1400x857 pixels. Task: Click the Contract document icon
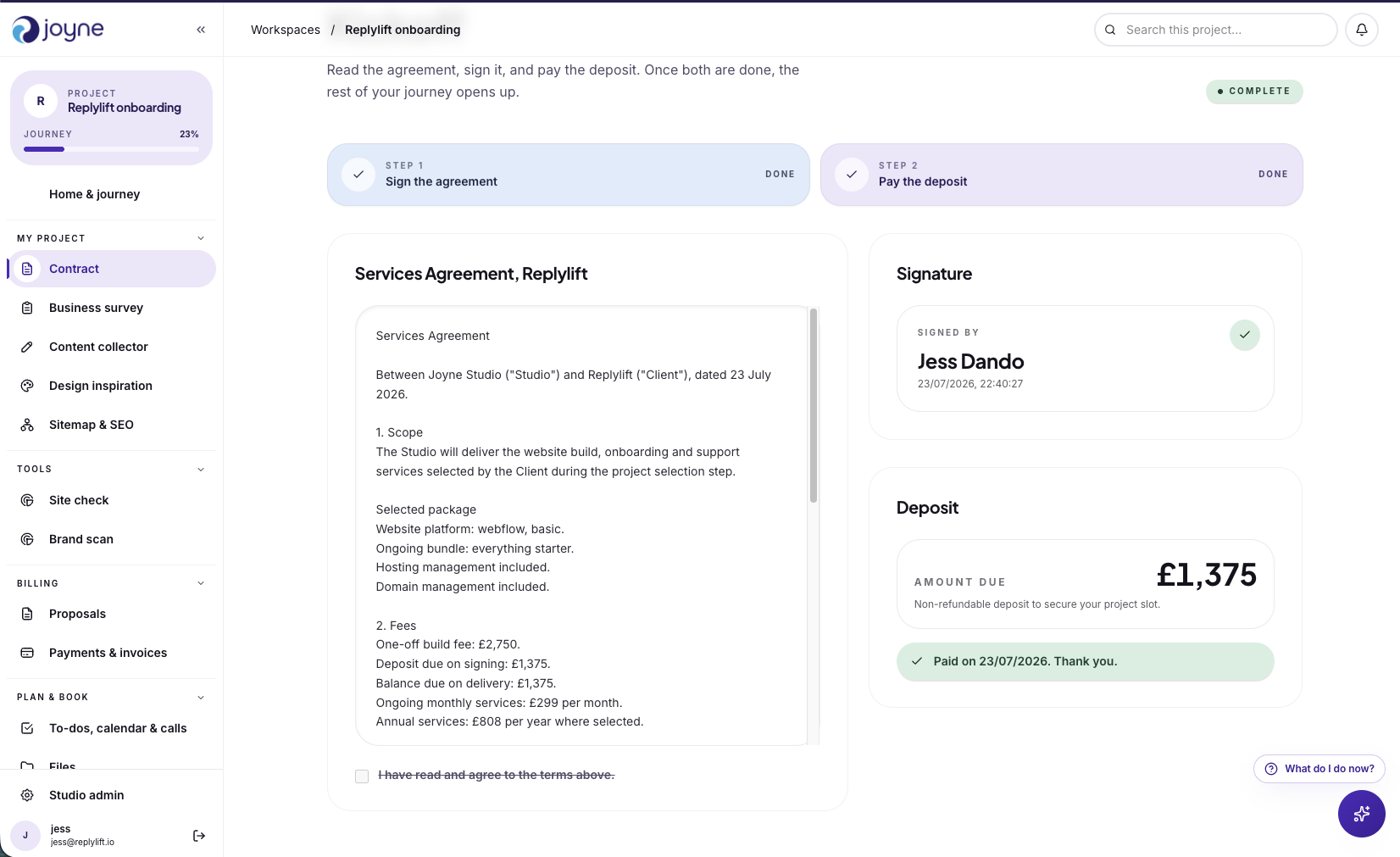[27, 269]
